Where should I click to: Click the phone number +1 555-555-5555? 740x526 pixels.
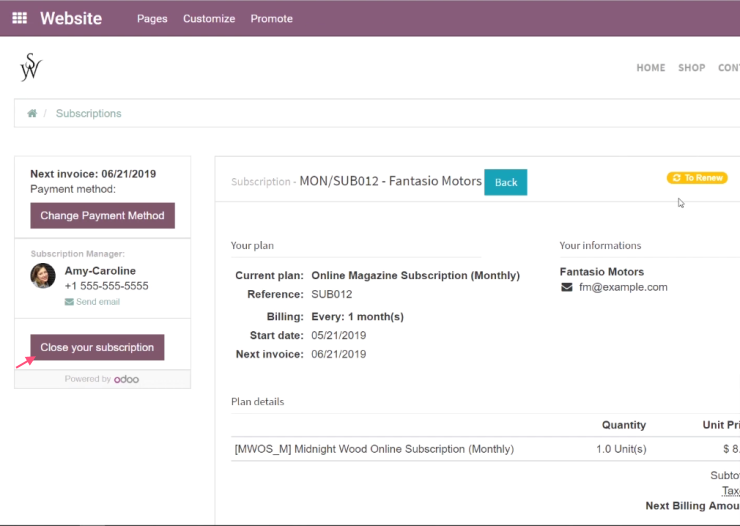[x=106, y=286]
